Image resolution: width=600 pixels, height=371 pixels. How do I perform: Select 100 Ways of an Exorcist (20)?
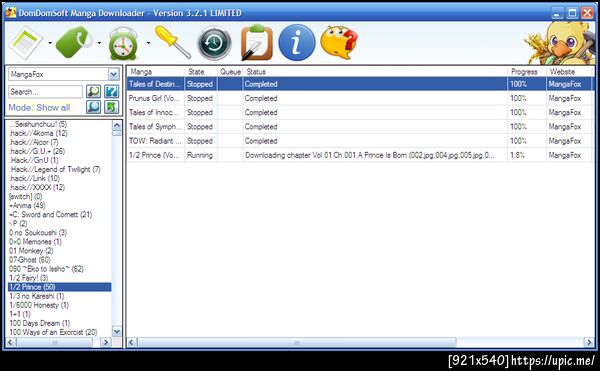(53, 332)
